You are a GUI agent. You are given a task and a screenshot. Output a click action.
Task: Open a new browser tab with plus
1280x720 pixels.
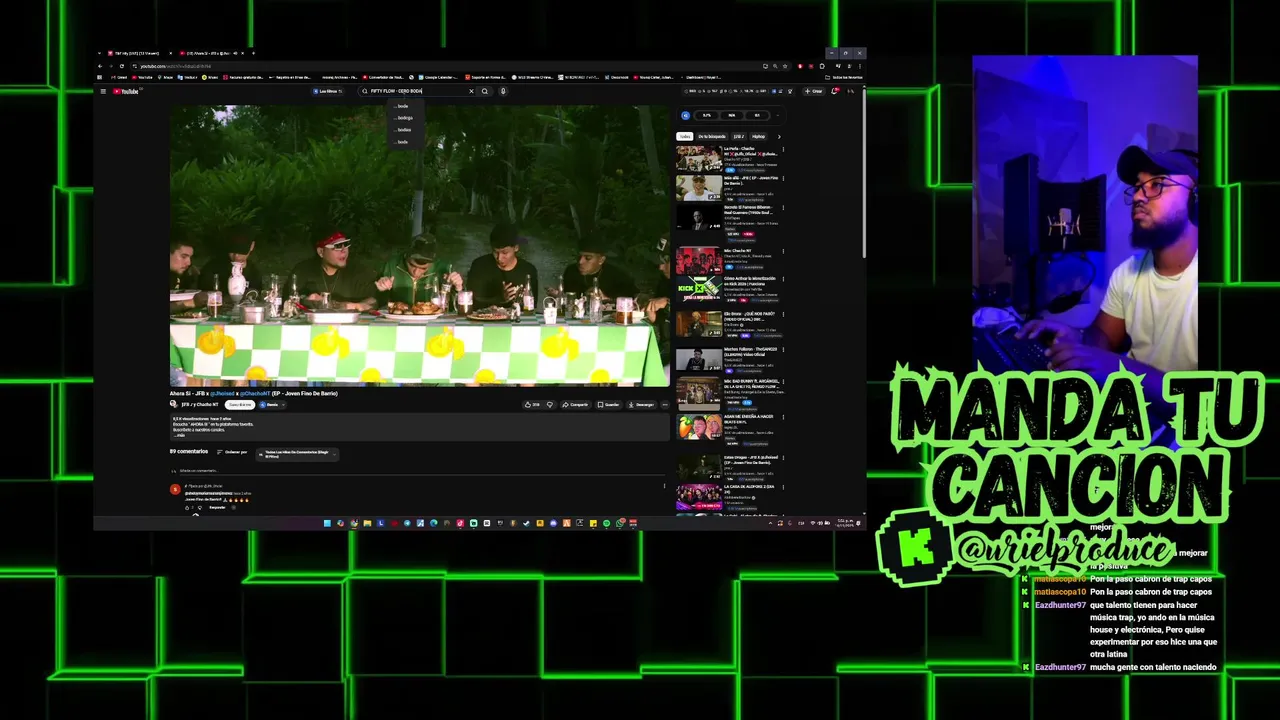tap(253, 53)
